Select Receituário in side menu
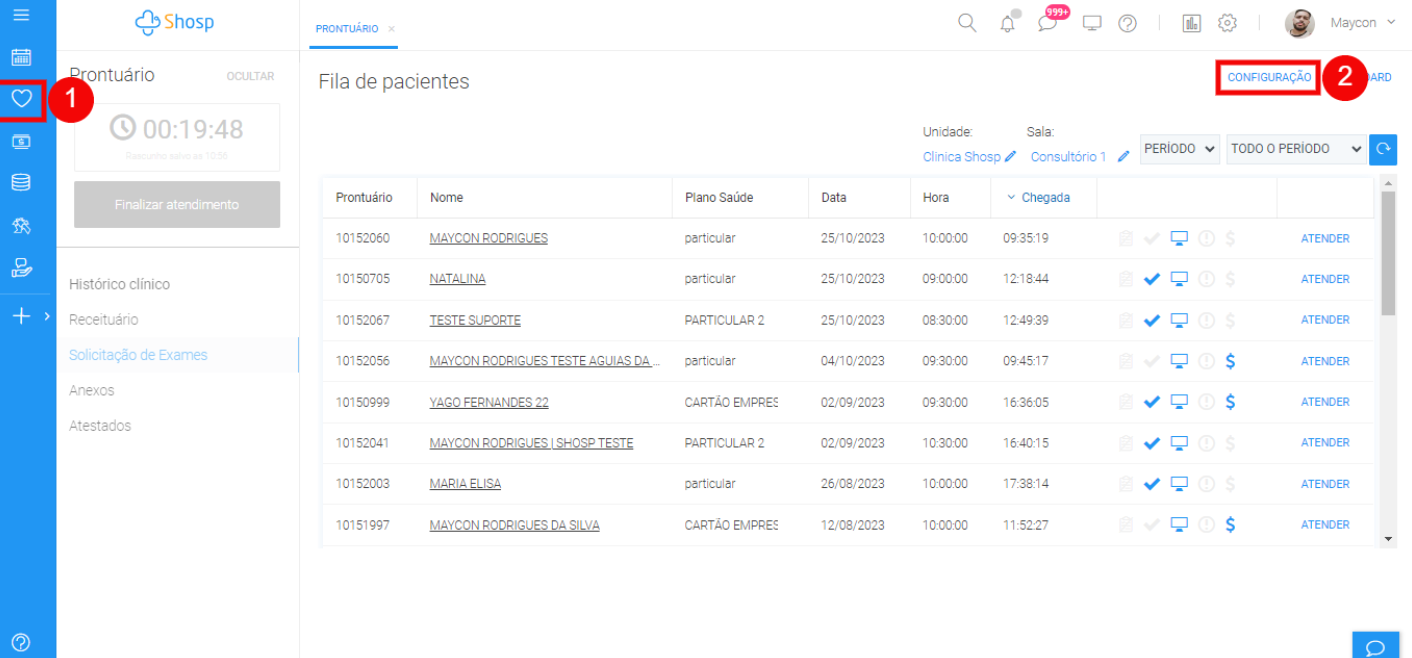Viewport: 1412px width, 658px height. pyautogui.click(x=104, y=320)
